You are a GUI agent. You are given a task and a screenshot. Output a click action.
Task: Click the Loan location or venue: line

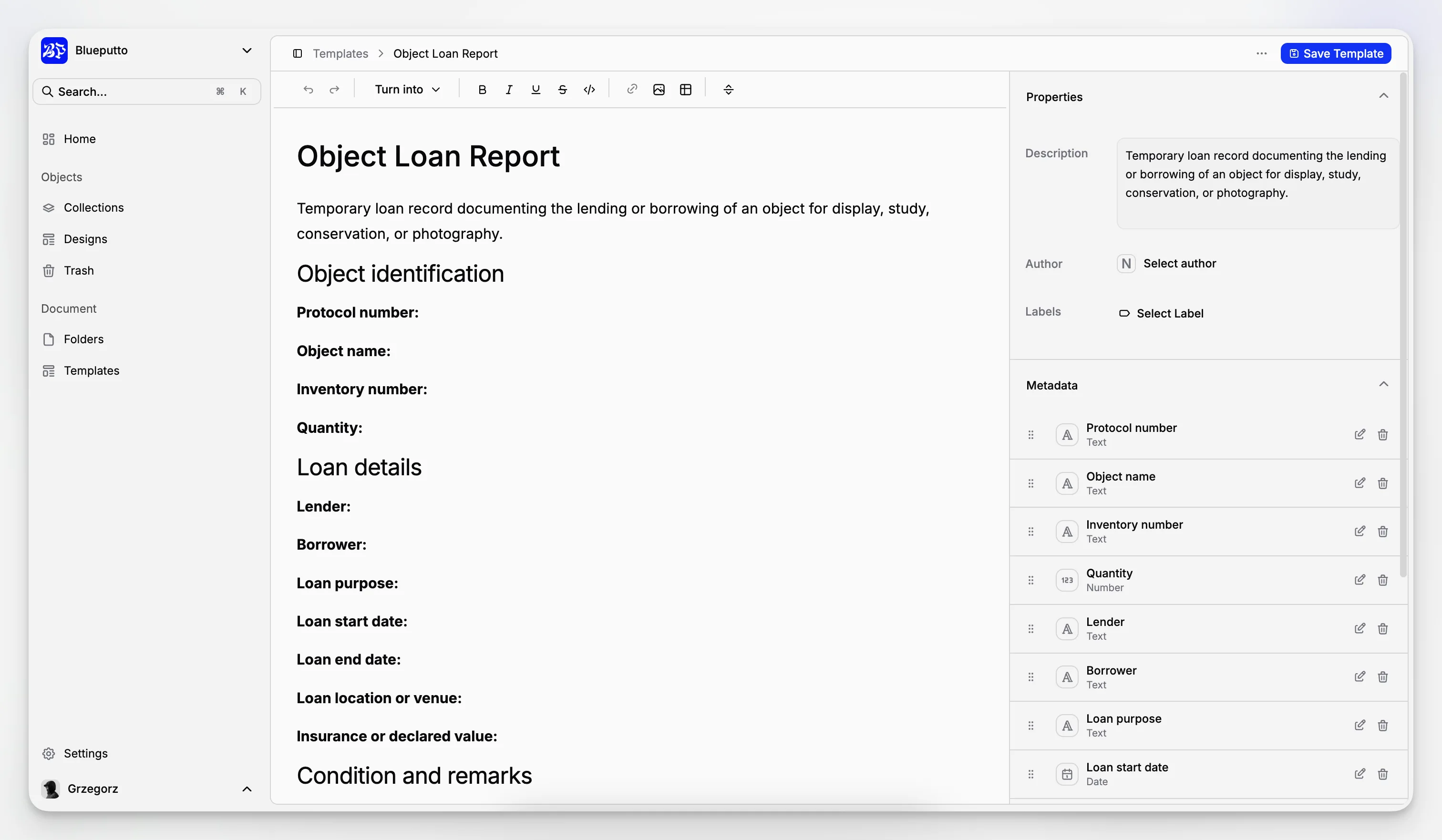(x=379, y=697)
